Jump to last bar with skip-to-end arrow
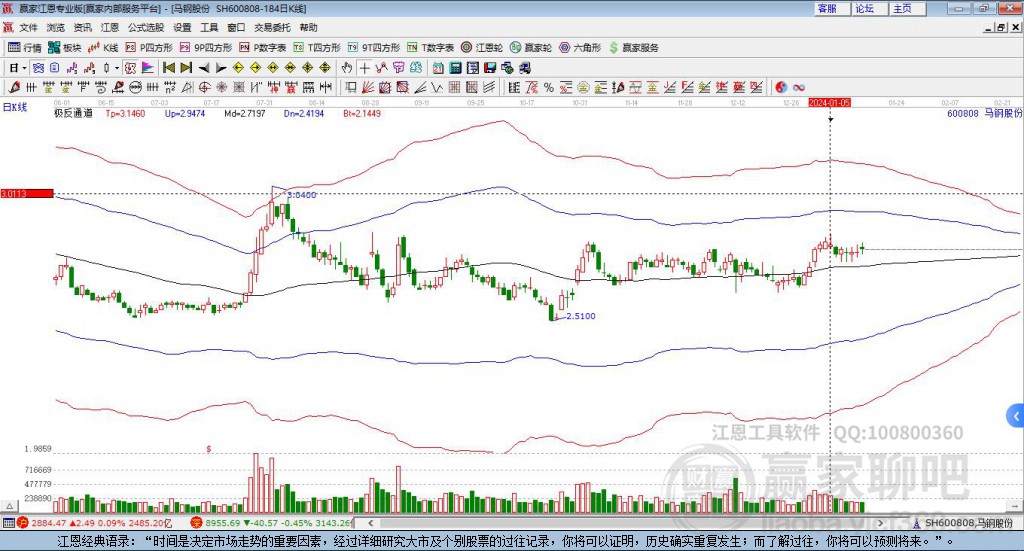This screenshot has height=551, width=1024. 186,68
